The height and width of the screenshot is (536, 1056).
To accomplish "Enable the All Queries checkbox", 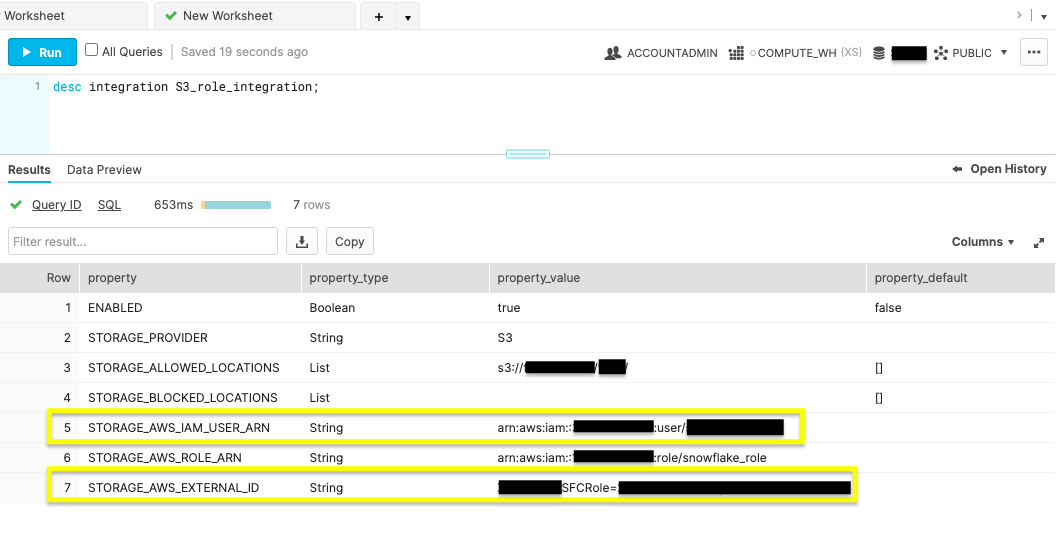I will point(92,51).
